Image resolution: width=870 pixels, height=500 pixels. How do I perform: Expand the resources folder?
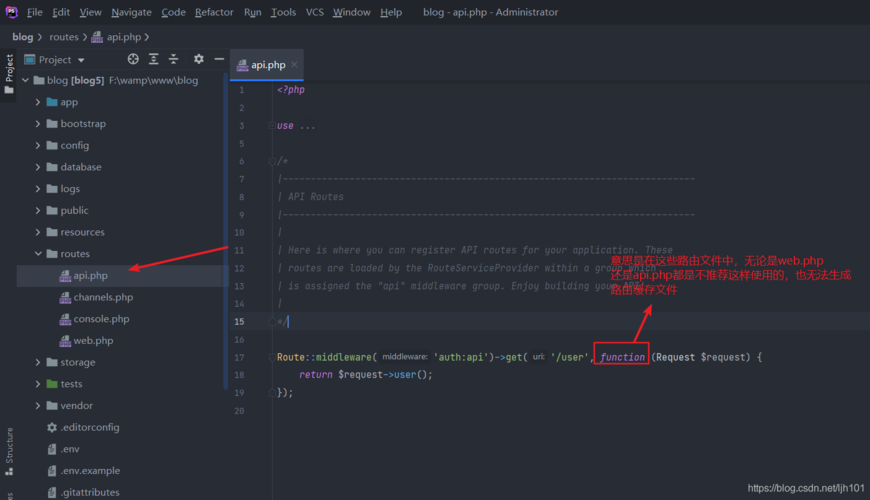pyautogui.click(x=38, y=232)
